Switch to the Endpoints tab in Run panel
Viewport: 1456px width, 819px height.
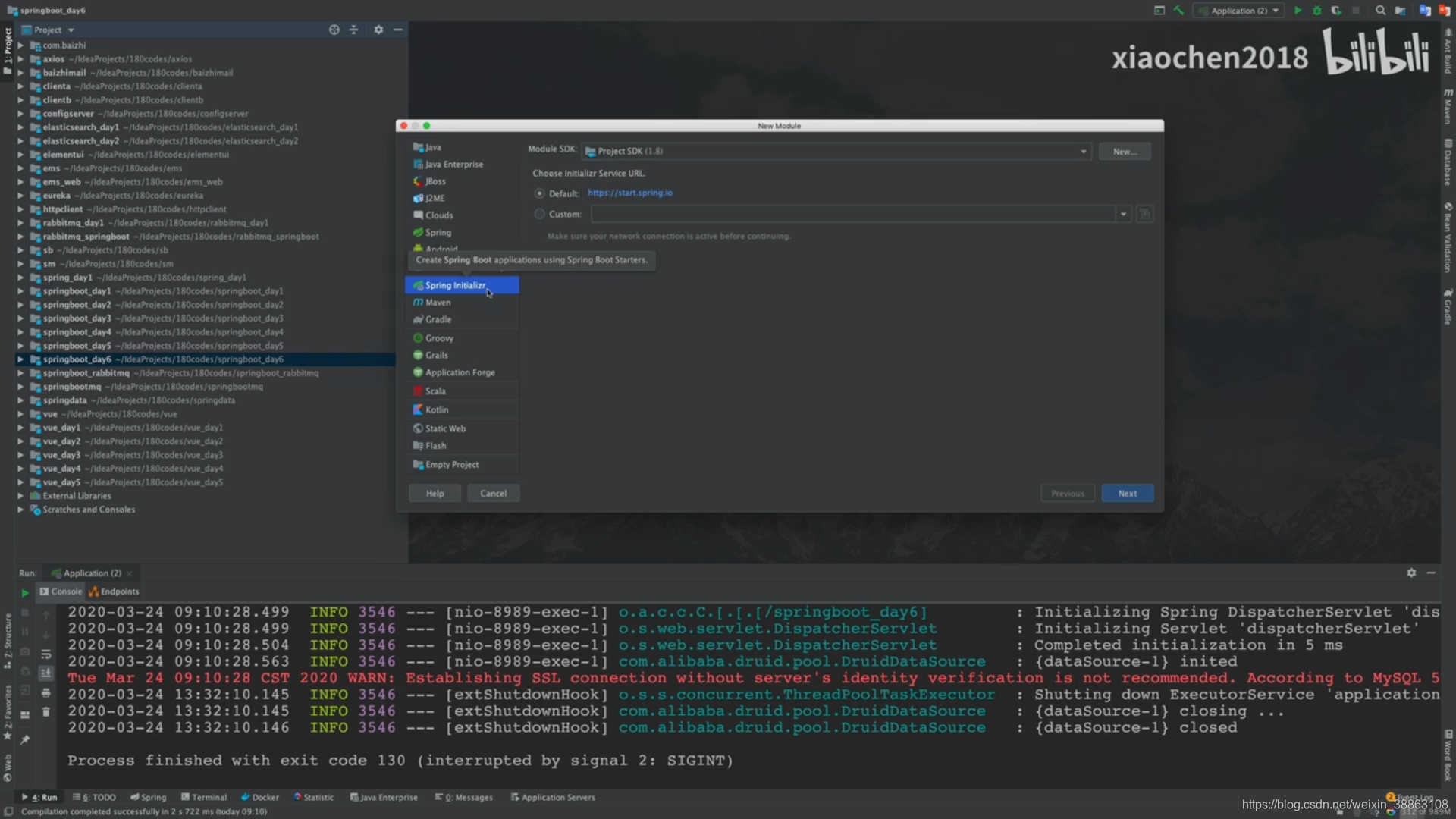[114, 591]
